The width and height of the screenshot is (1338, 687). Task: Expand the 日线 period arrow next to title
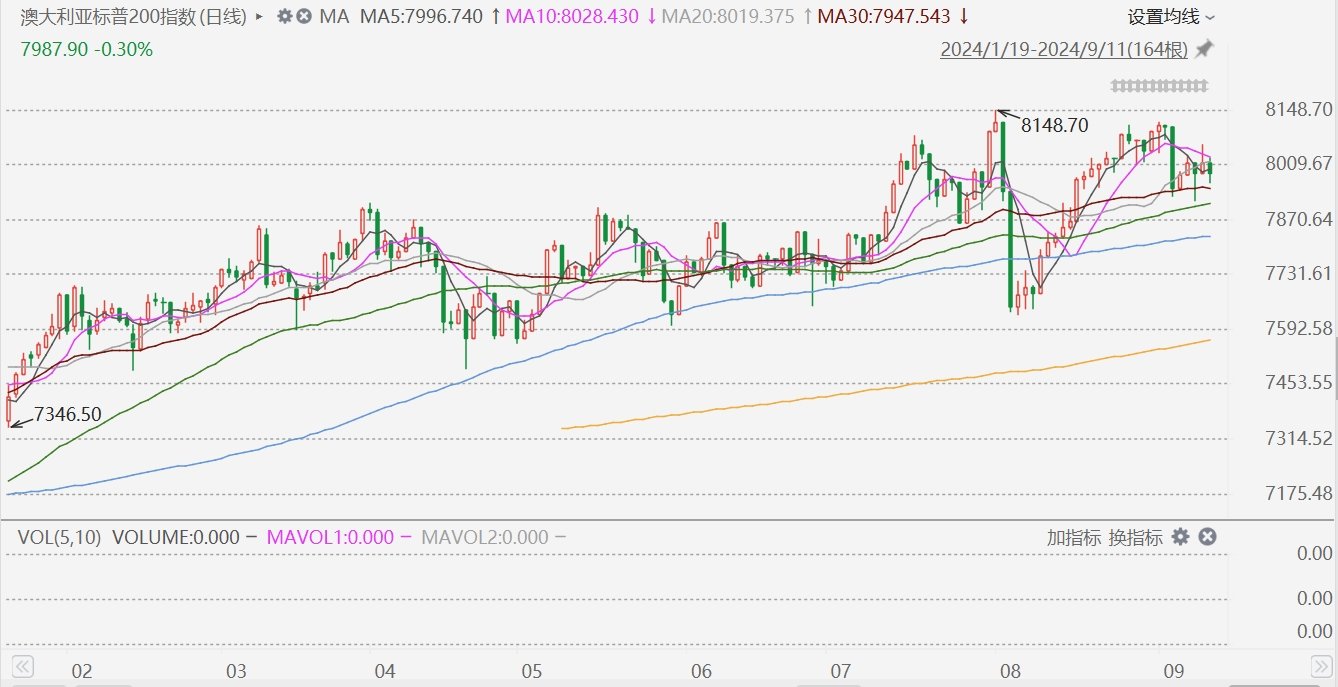point(260,17)
